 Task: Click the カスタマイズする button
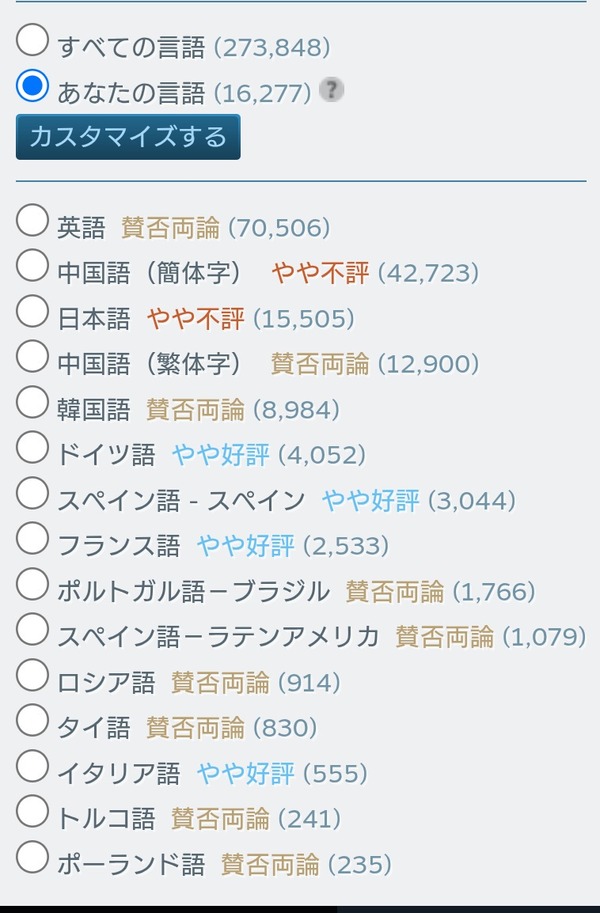[128, 137]
